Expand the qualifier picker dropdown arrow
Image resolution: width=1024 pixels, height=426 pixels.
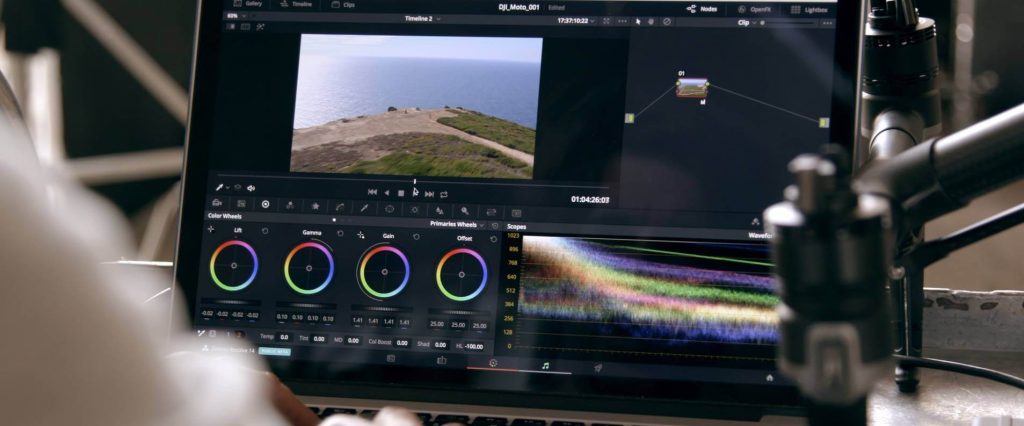point(227,188)
